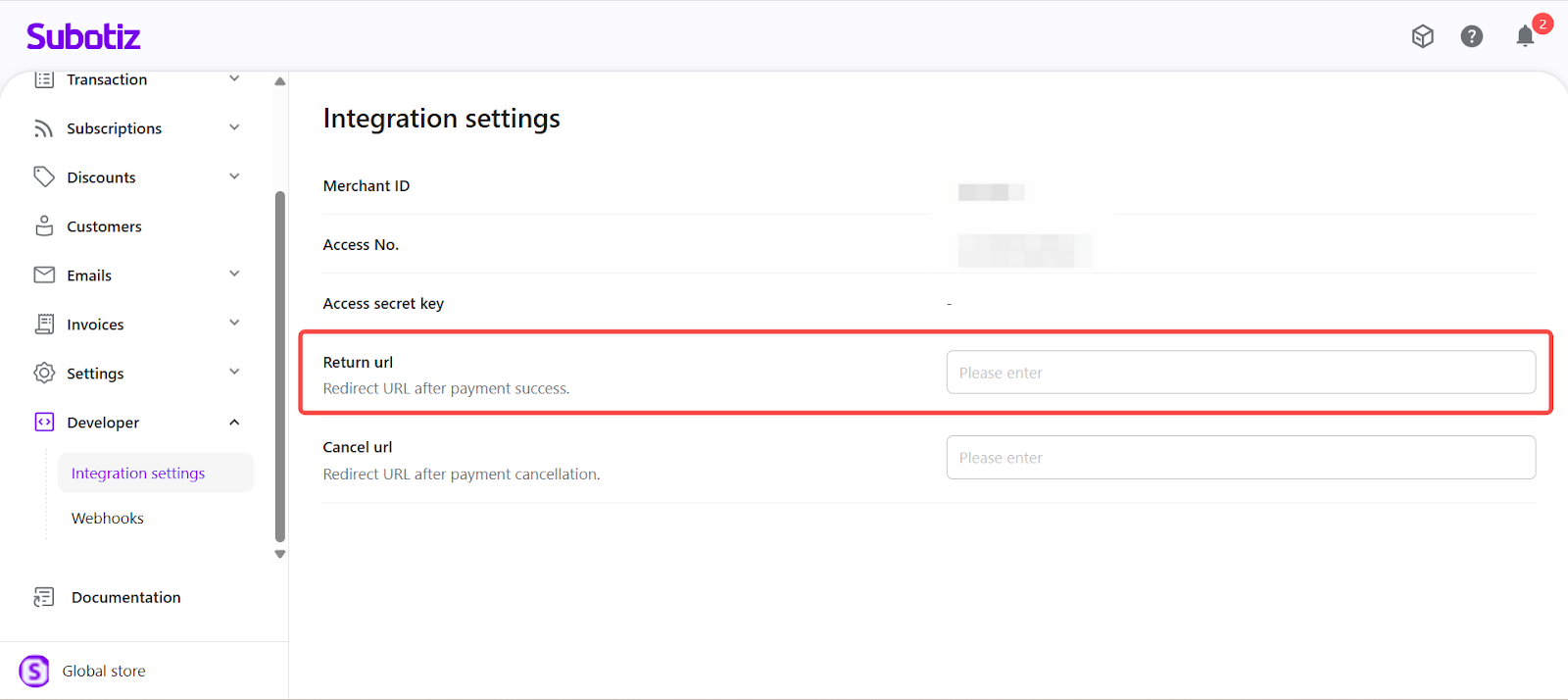Focus the Cancel url input field

pyautogui.click(x=1240, y=458)
